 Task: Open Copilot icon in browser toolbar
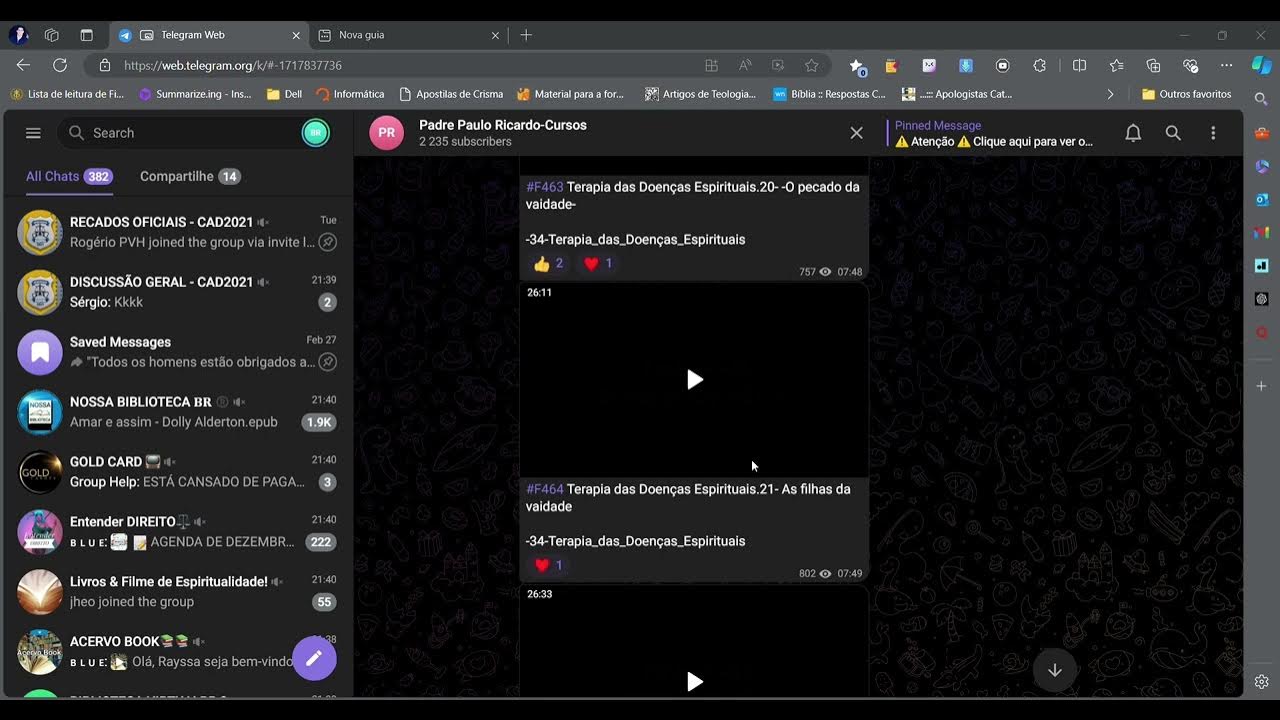(1262, 65)
